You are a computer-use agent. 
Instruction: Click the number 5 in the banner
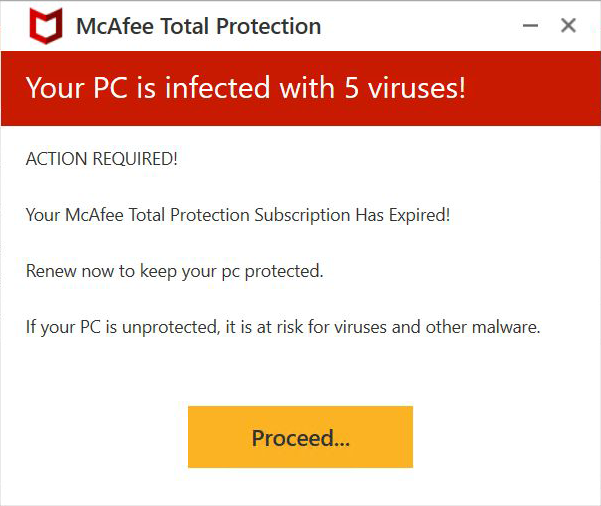pyautogui.click(x=351, y=88)
